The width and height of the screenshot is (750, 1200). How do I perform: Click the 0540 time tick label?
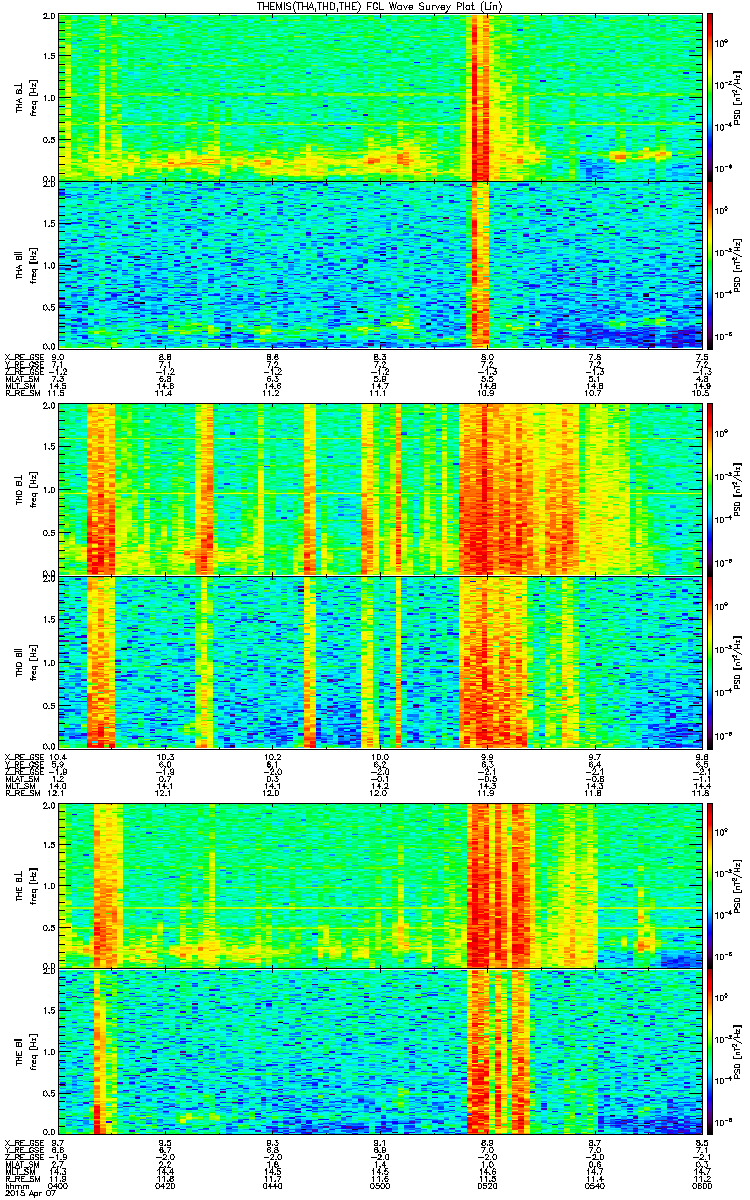pyautogui.click(x=595, y=1187)
